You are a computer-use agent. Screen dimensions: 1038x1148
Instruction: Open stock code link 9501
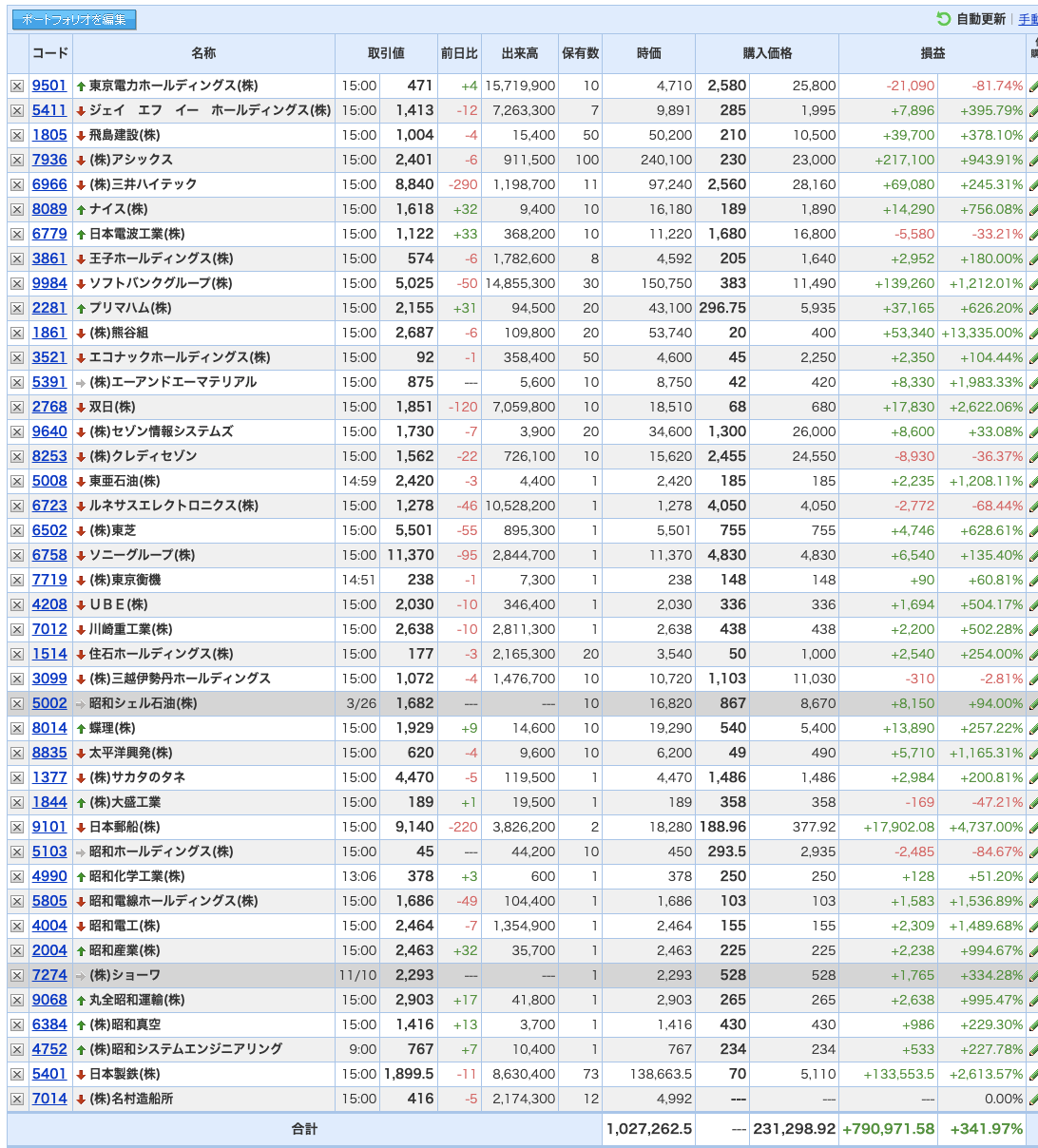pyautogui.click(x=49, y=86)
